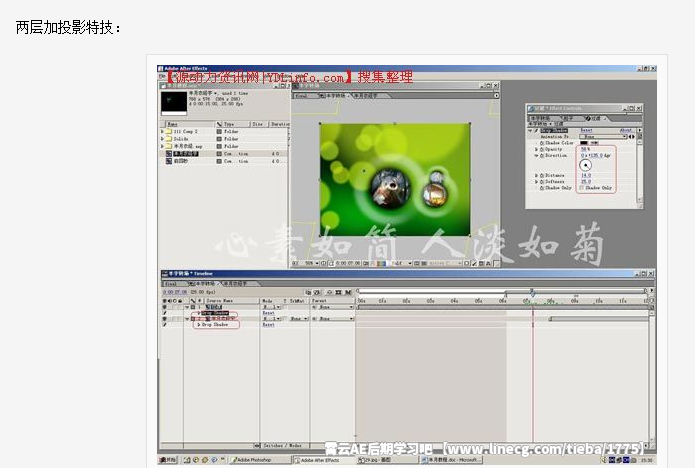The width and height of the screenshot is (695, 468).
Task: Click the Opacity value 50%
Action: (586, 149)
